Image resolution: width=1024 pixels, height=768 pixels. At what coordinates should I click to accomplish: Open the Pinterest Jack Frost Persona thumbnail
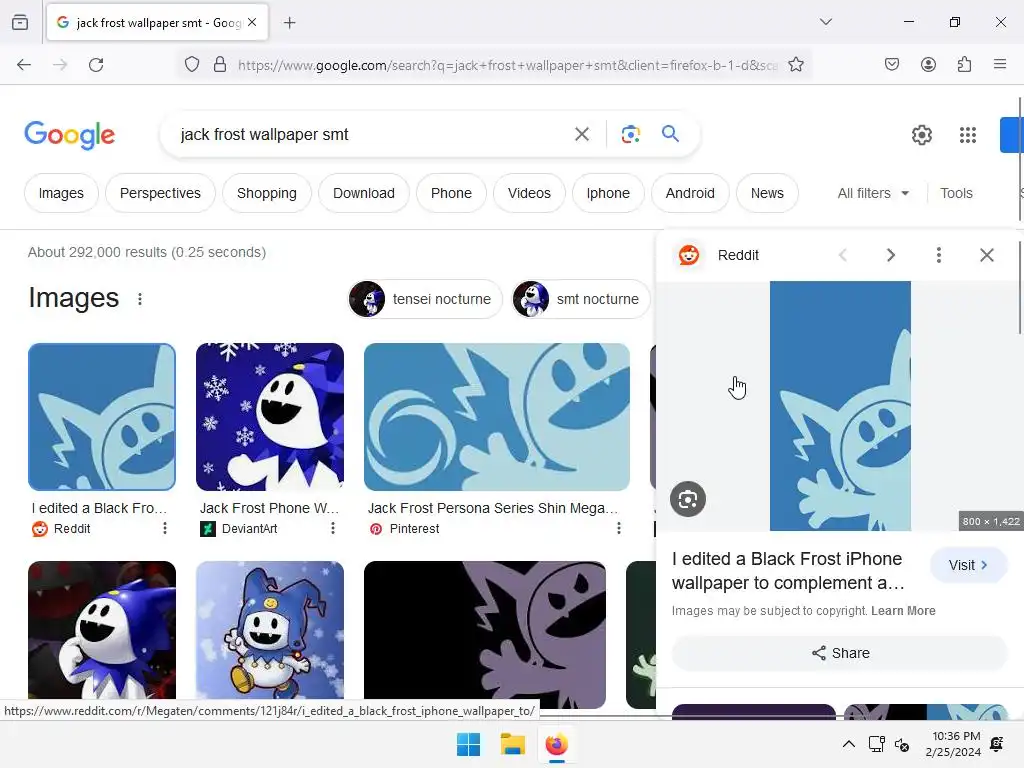coord(497,417)
